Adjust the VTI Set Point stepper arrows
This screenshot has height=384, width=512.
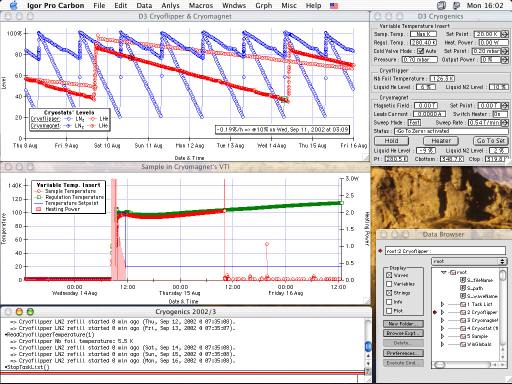point(504,34)
